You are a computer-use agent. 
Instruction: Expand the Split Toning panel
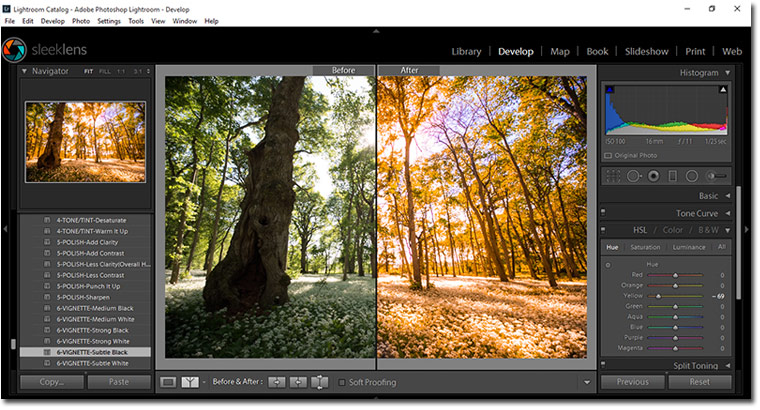coord(728,365)
